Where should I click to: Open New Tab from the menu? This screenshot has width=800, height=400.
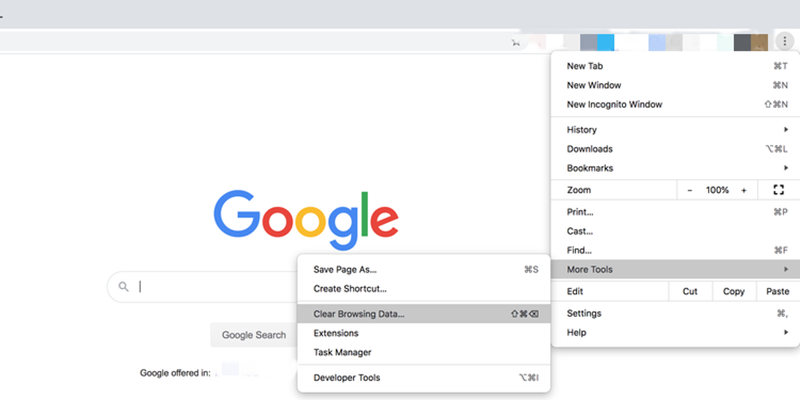[x=675, y=66]
